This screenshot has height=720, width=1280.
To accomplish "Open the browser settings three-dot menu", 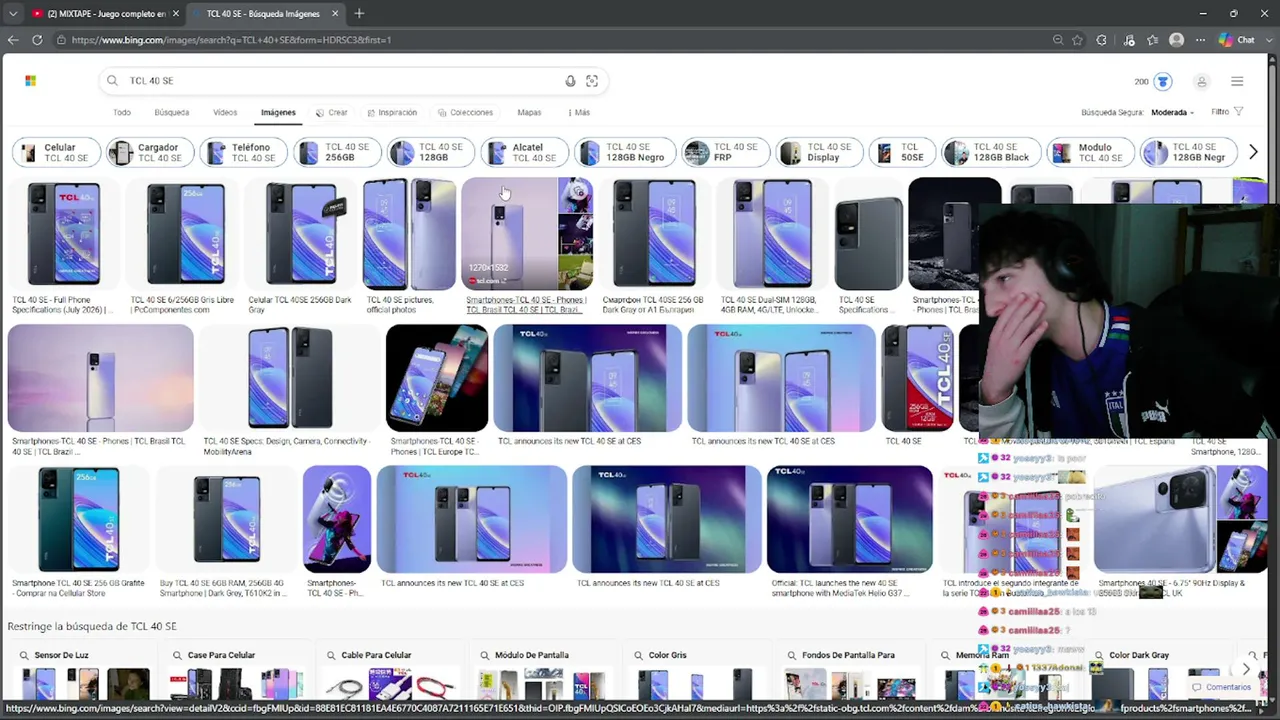I will click(x=1199, y=40).
